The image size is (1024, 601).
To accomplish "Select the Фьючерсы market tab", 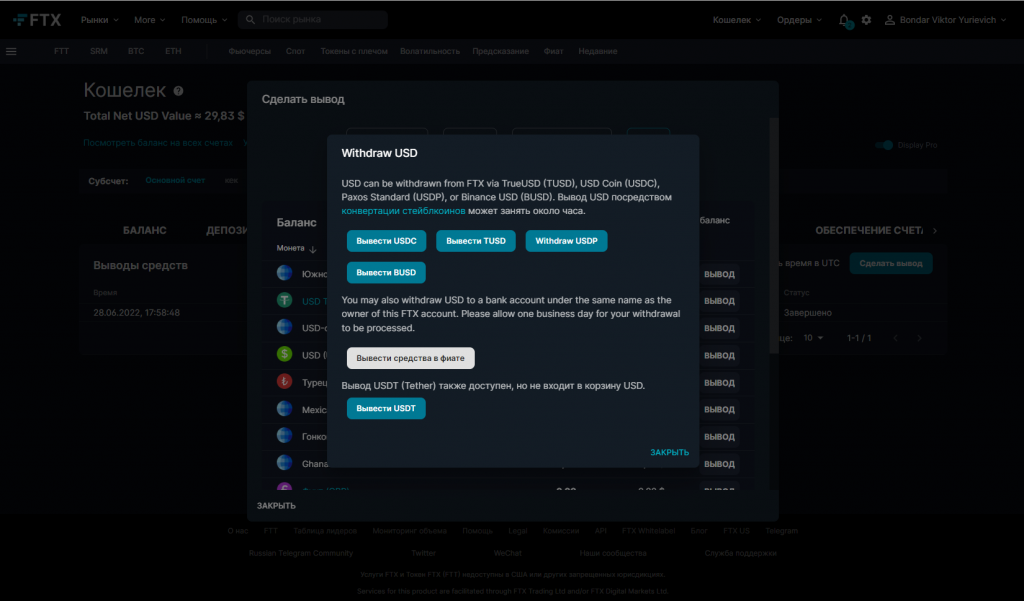I will [249, 51].
